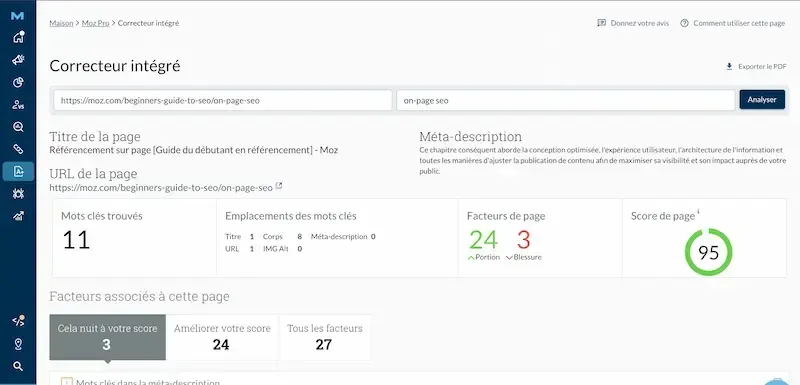
Task: Click the Moz Pro breadcrumb link
Action: point(95,23)
